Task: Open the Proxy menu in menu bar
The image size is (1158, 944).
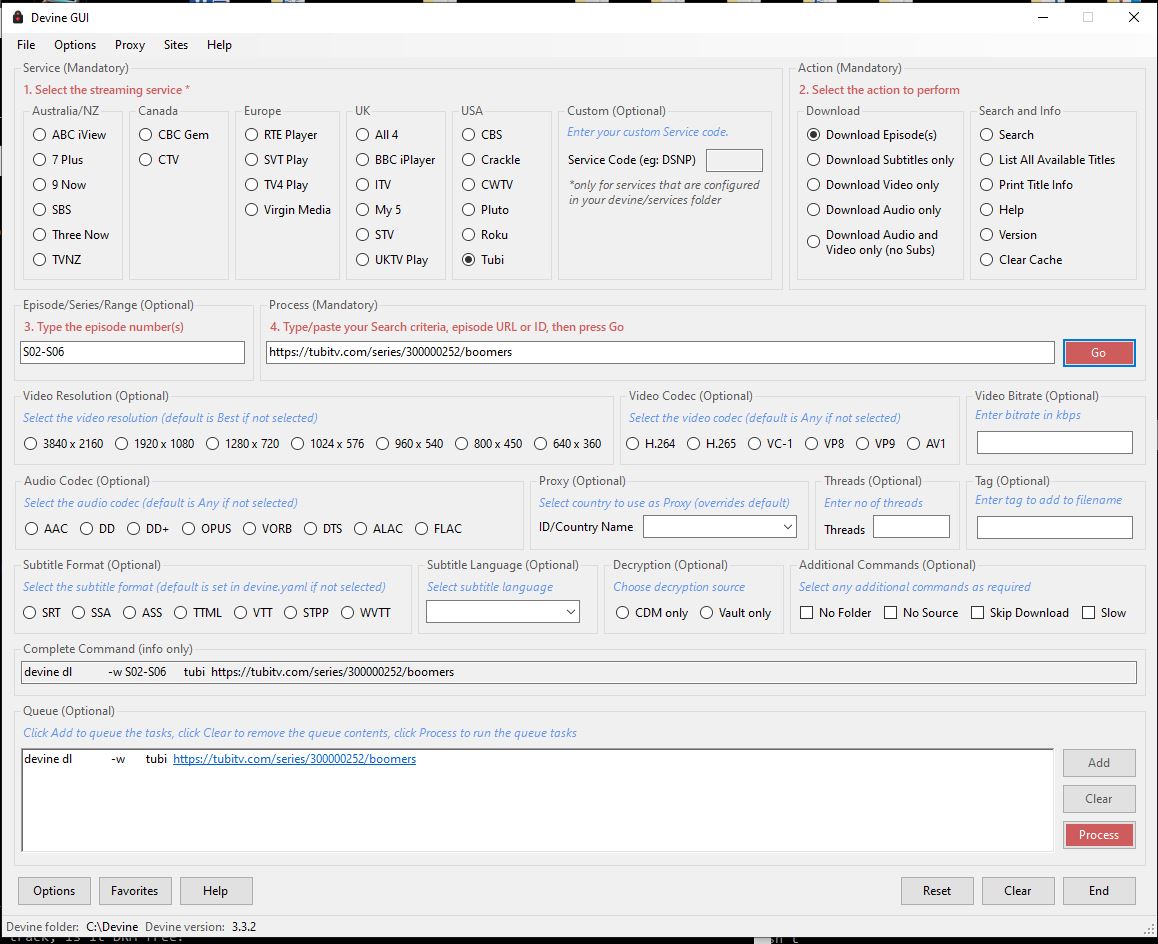Action: (130, 45)
